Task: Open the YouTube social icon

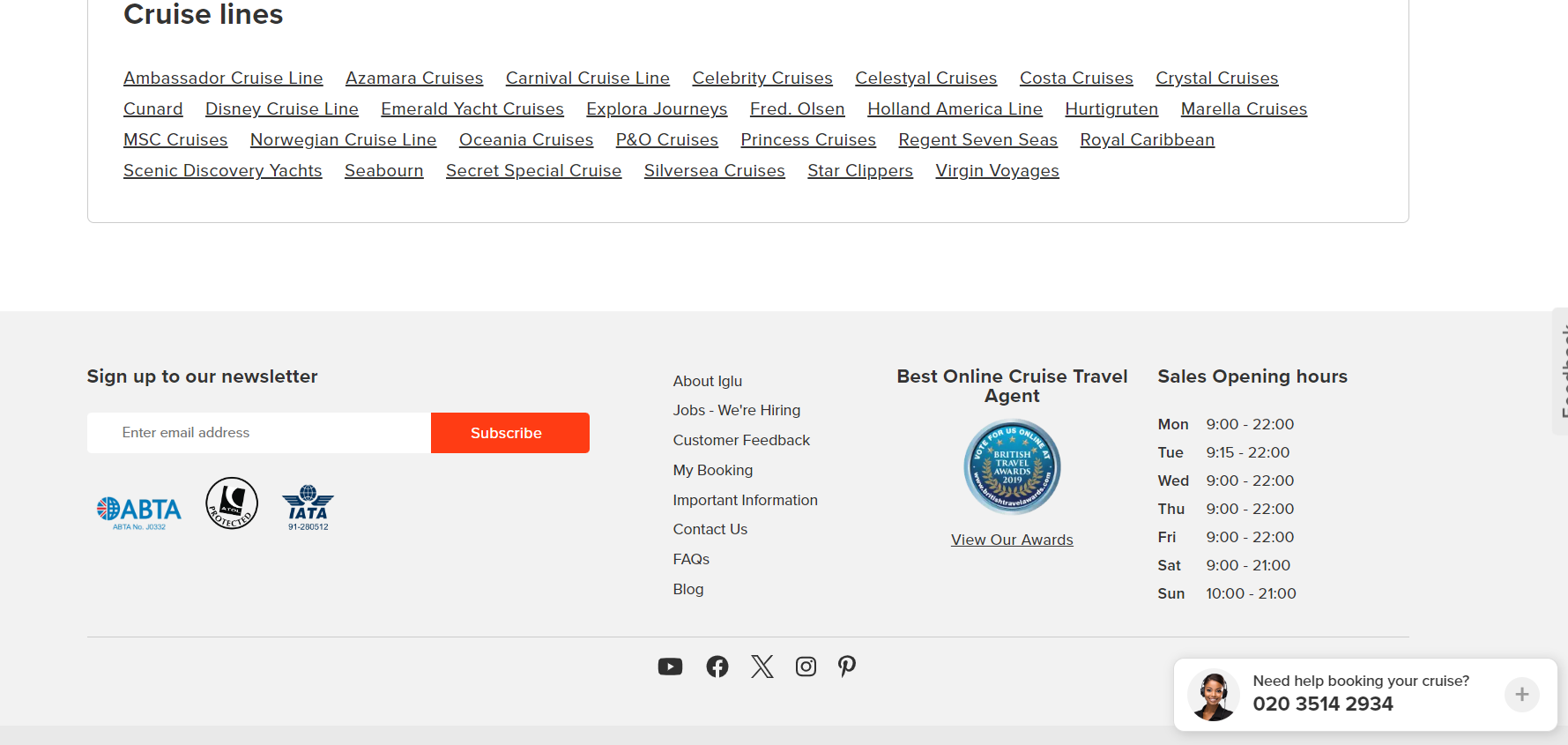Action: [x=670, y=667]
